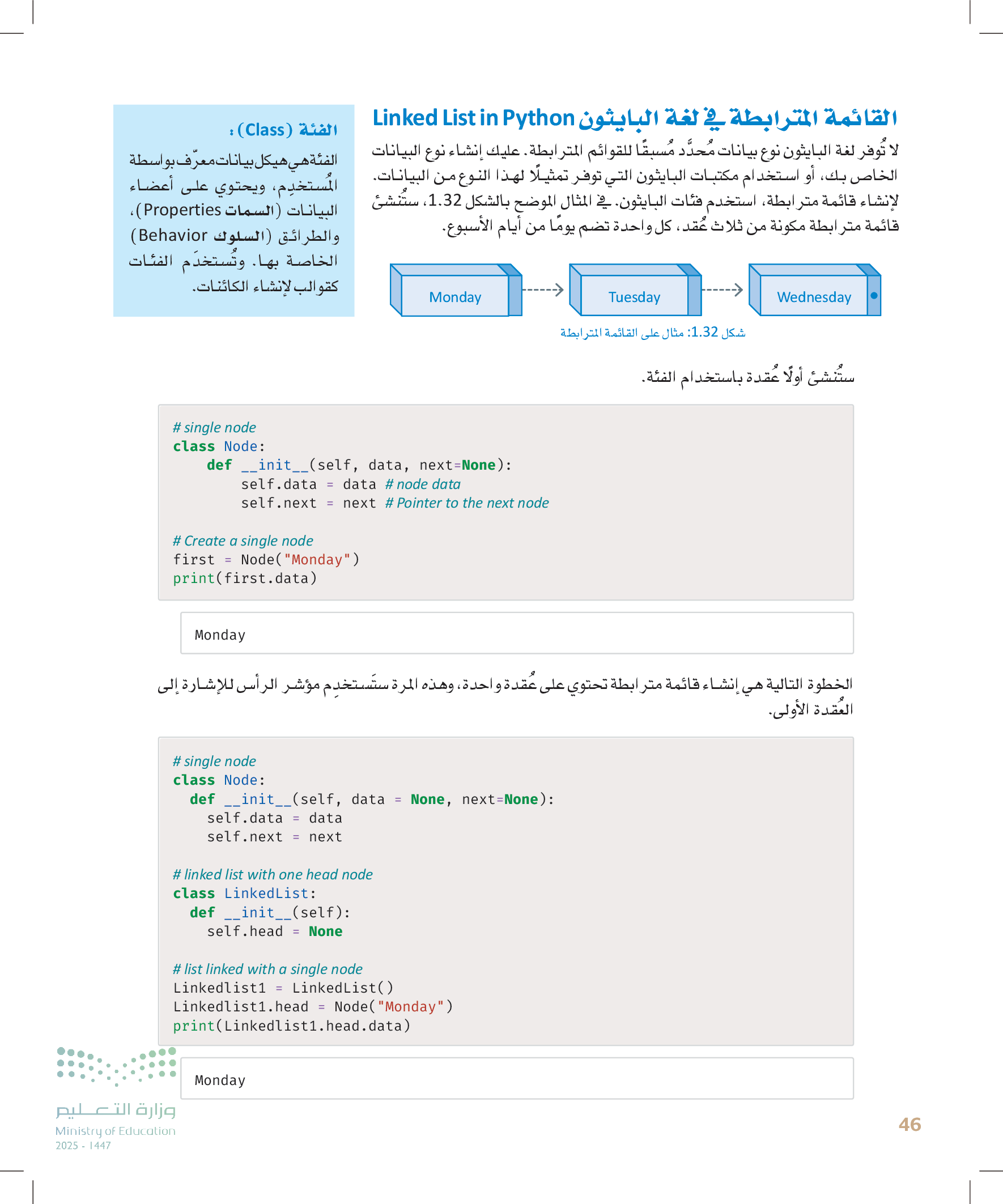Screen dimensions: 1003x1204
Task: Click the 'print(first.data)' code line
Action: point(245,578)
